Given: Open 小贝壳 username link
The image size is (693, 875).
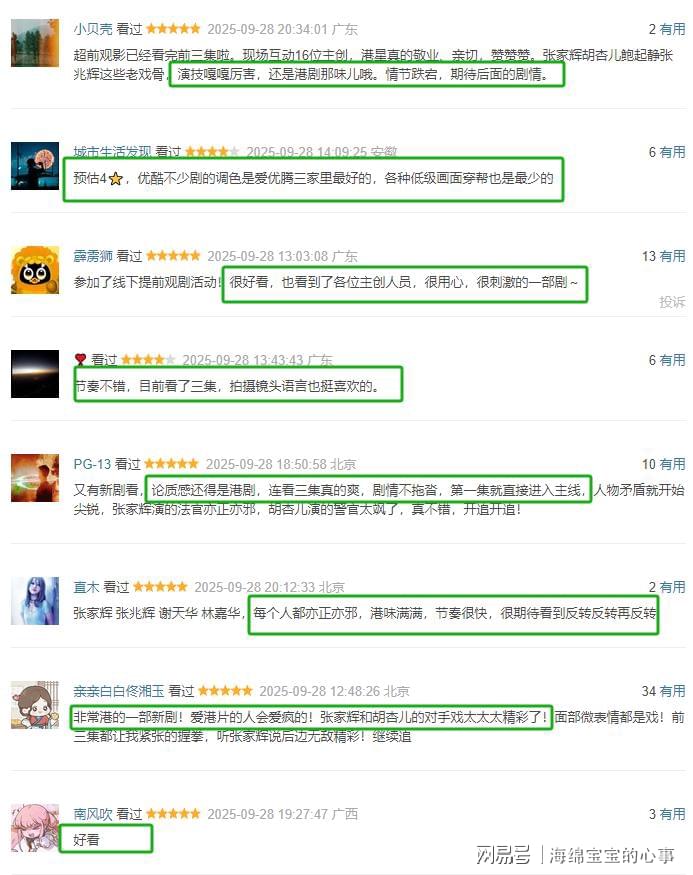Looking at the screenshot, I should click(x=93, y=29).
